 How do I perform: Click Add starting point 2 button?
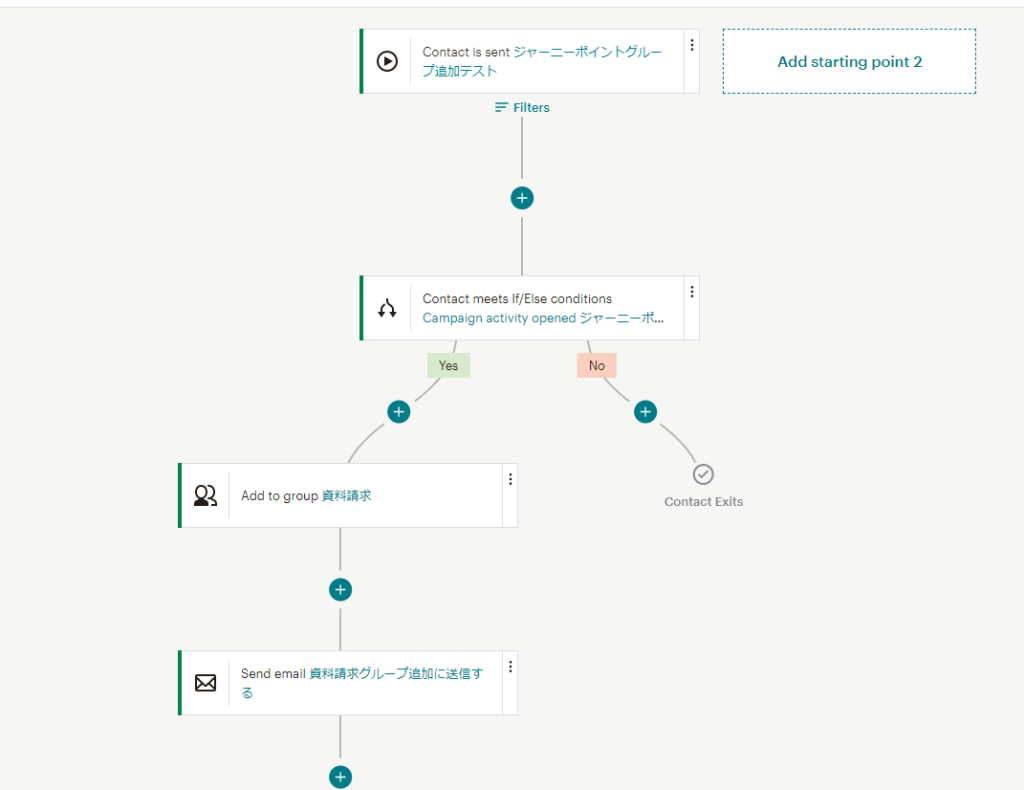point(849,62)
